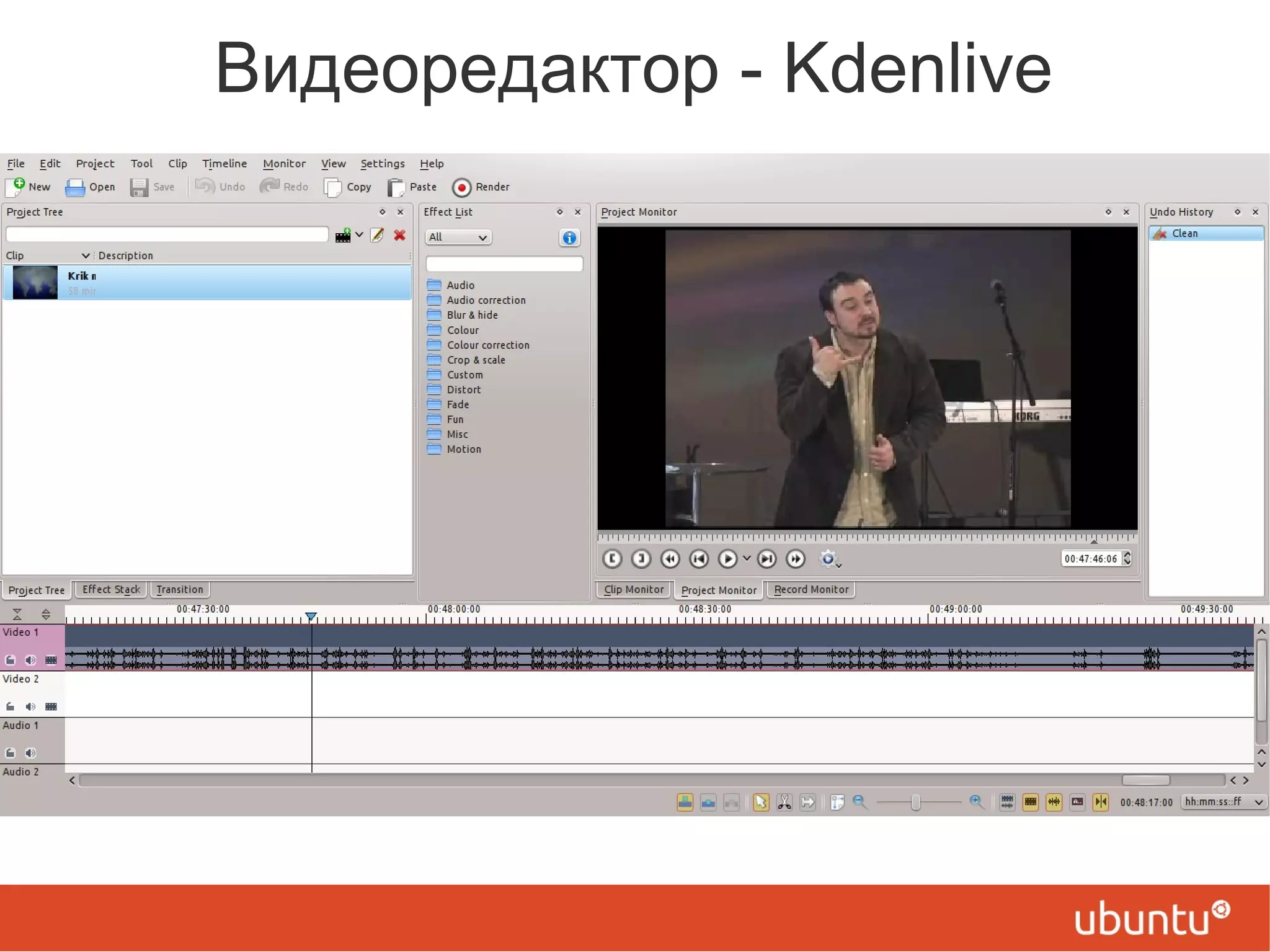Image resolution: width=1270 pixels, height=952 pixels.
Task: Click the set zone end button
Action: (x=641, y=559)
